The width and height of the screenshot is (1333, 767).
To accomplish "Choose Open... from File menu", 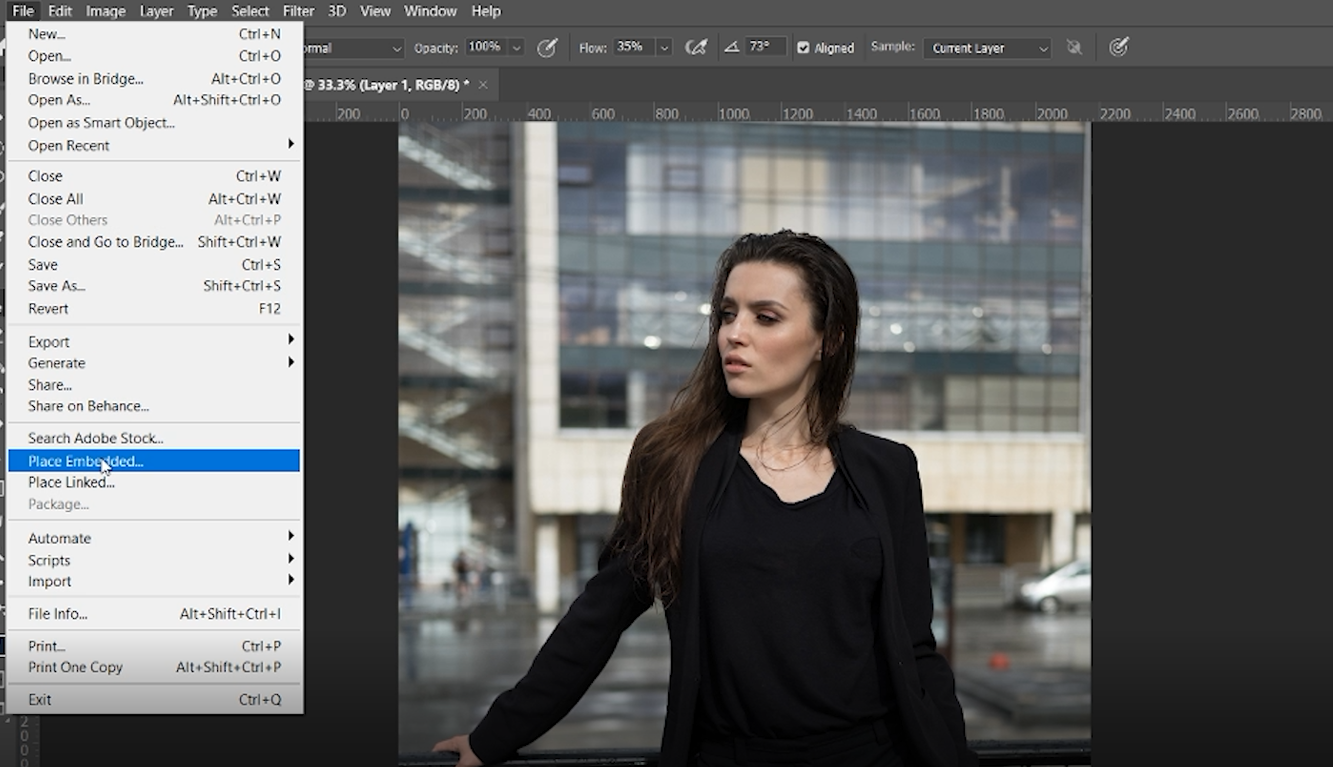I will point(154,56).
